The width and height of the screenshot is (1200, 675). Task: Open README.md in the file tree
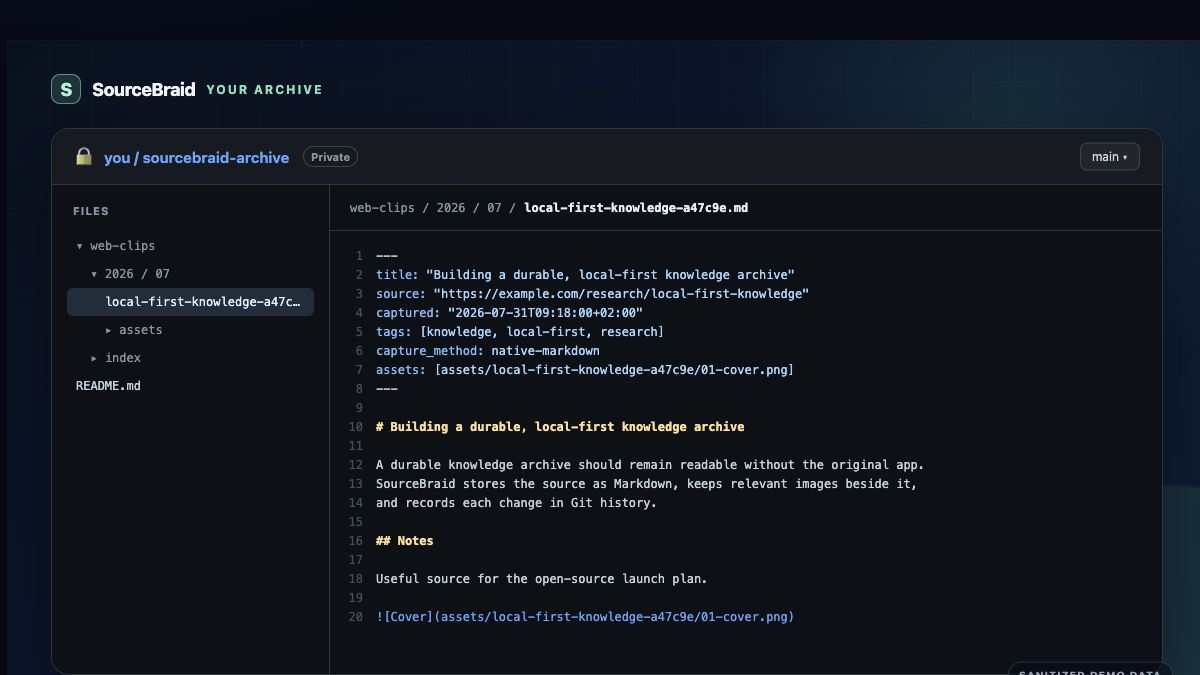pos(108,386)
